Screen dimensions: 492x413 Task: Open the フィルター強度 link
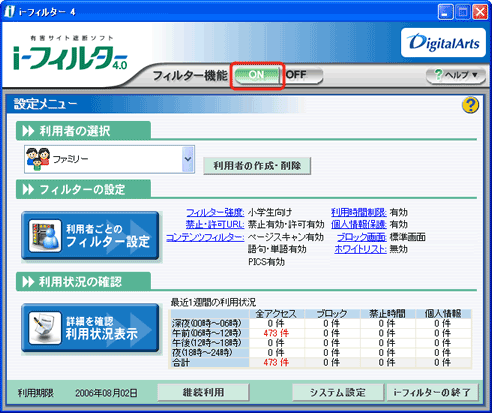point(215,212)
